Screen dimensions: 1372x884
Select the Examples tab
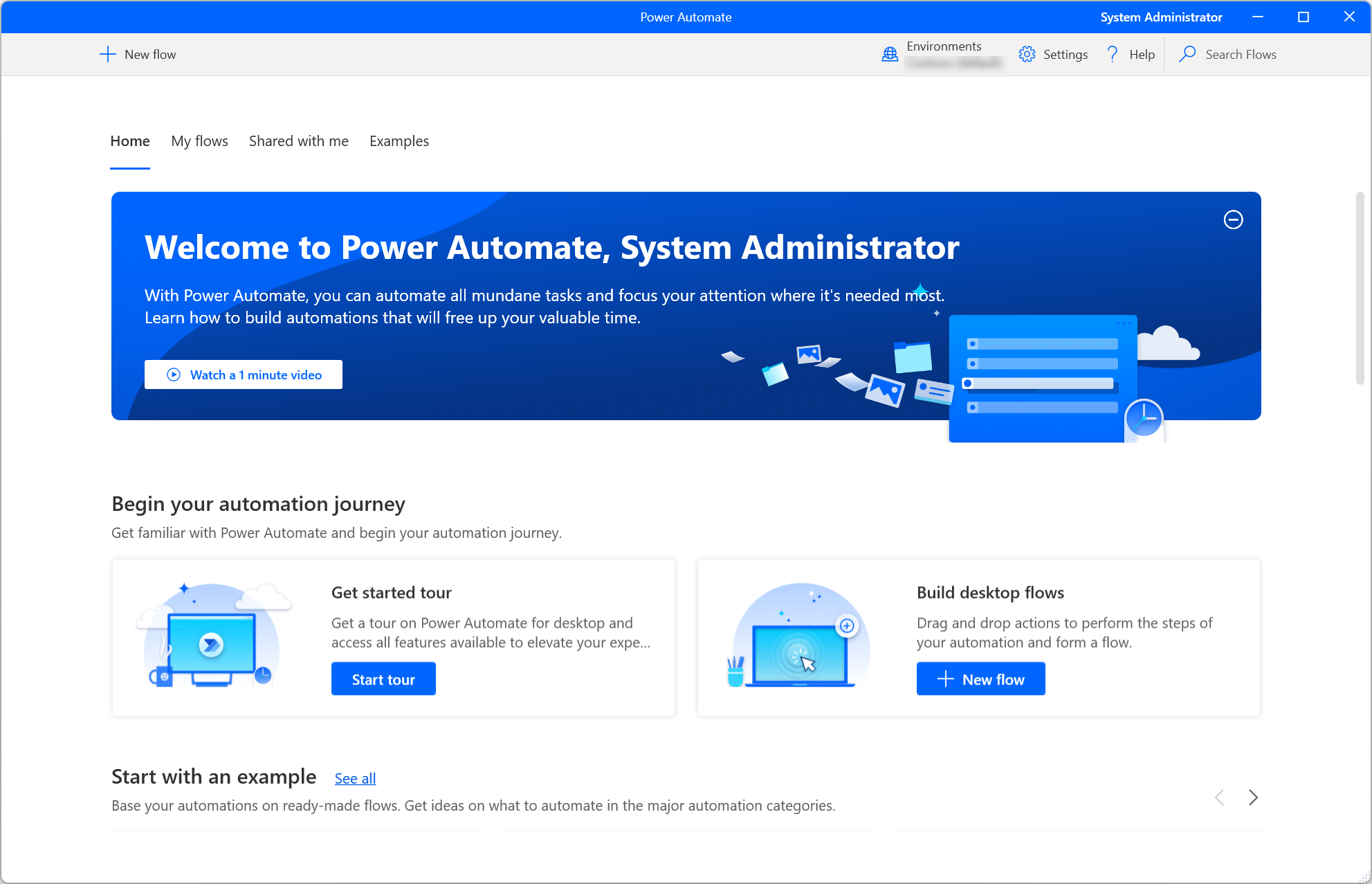click(x=400, y=141)
